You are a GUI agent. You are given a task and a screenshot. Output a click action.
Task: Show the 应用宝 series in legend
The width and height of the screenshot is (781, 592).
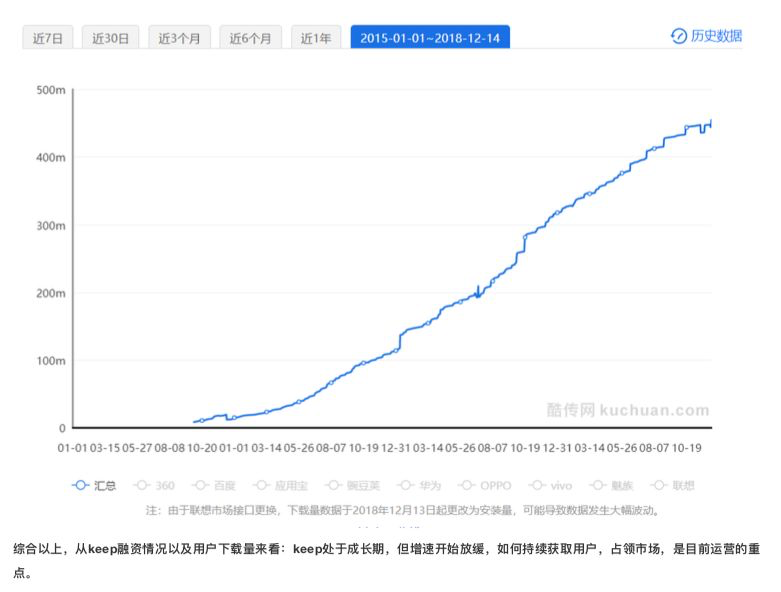point(280,485)
